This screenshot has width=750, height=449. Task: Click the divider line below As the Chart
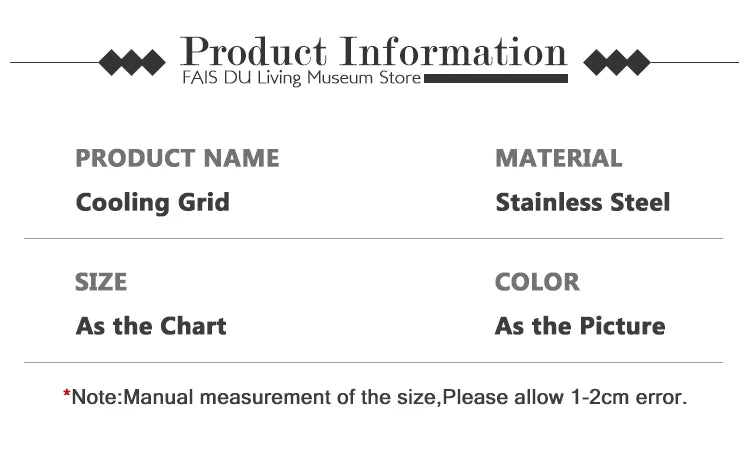coord(374,362)
